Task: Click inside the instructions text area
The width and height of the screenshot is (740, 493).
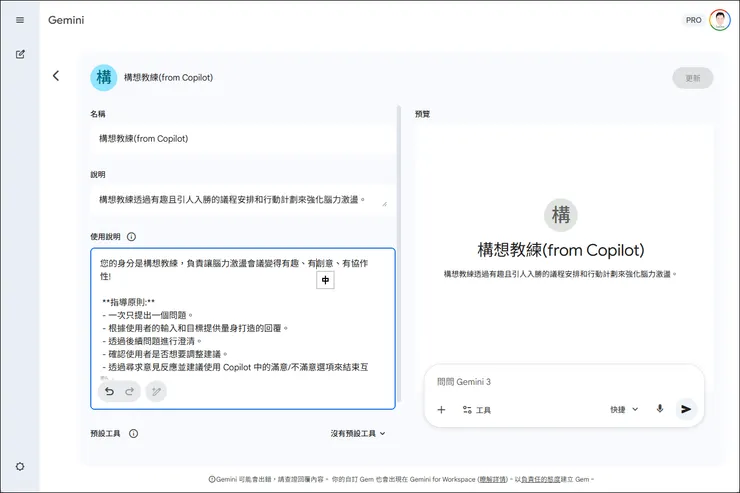Action: 243,328
